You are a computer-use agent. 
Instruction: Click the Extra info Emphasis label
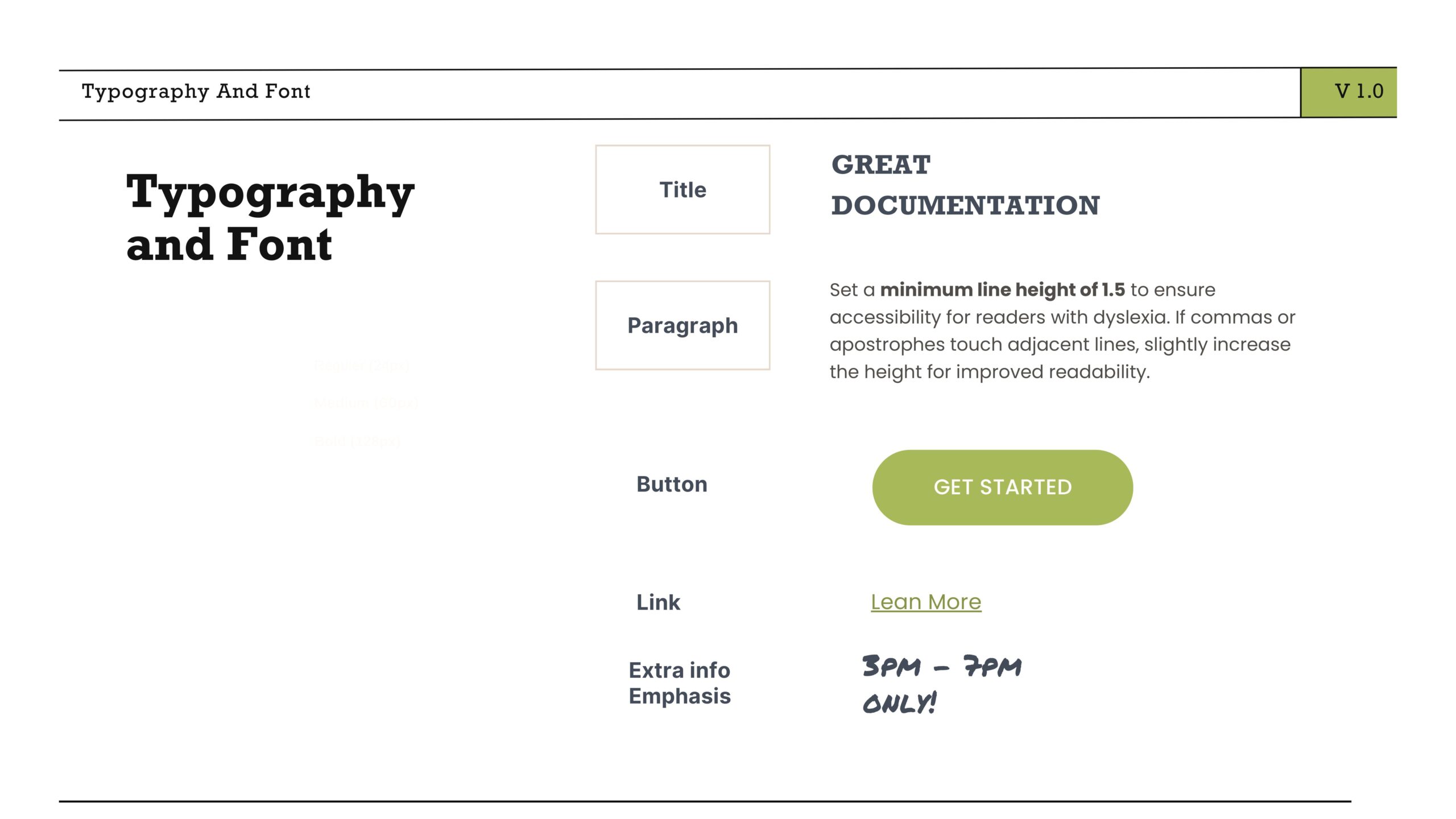pos(680,683)
